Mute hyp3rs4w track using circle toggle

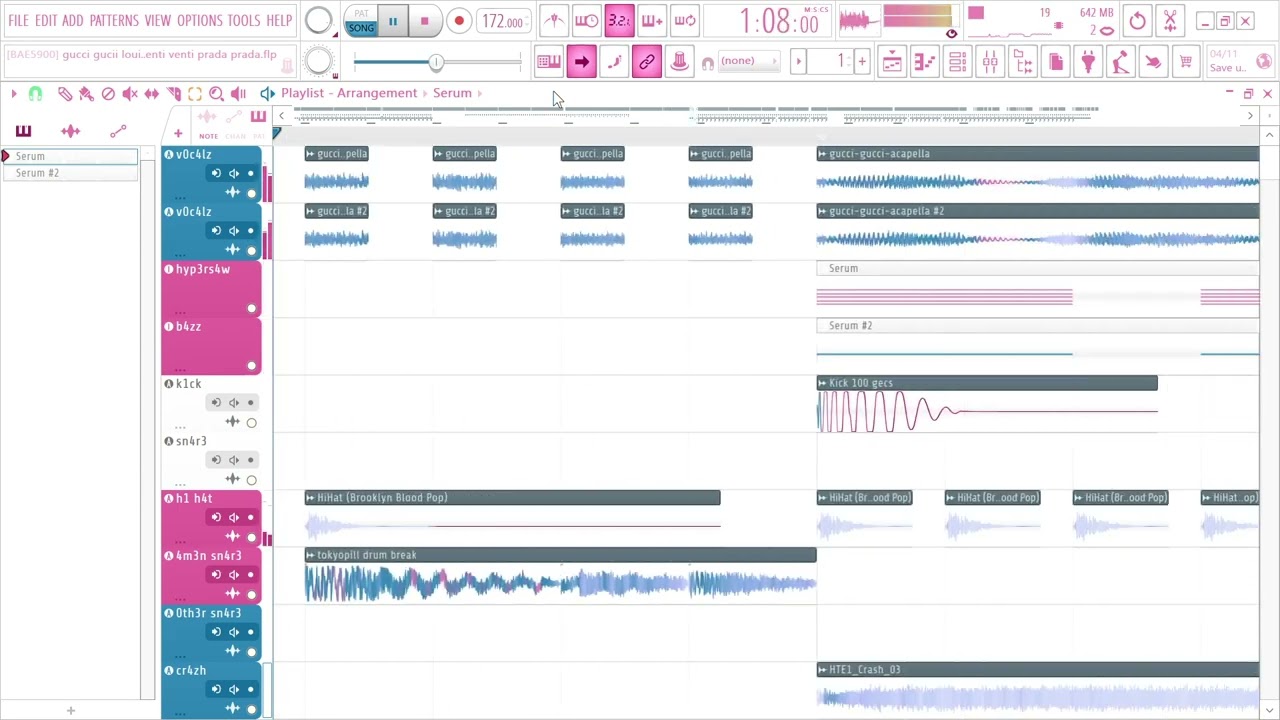pos(251,308)
